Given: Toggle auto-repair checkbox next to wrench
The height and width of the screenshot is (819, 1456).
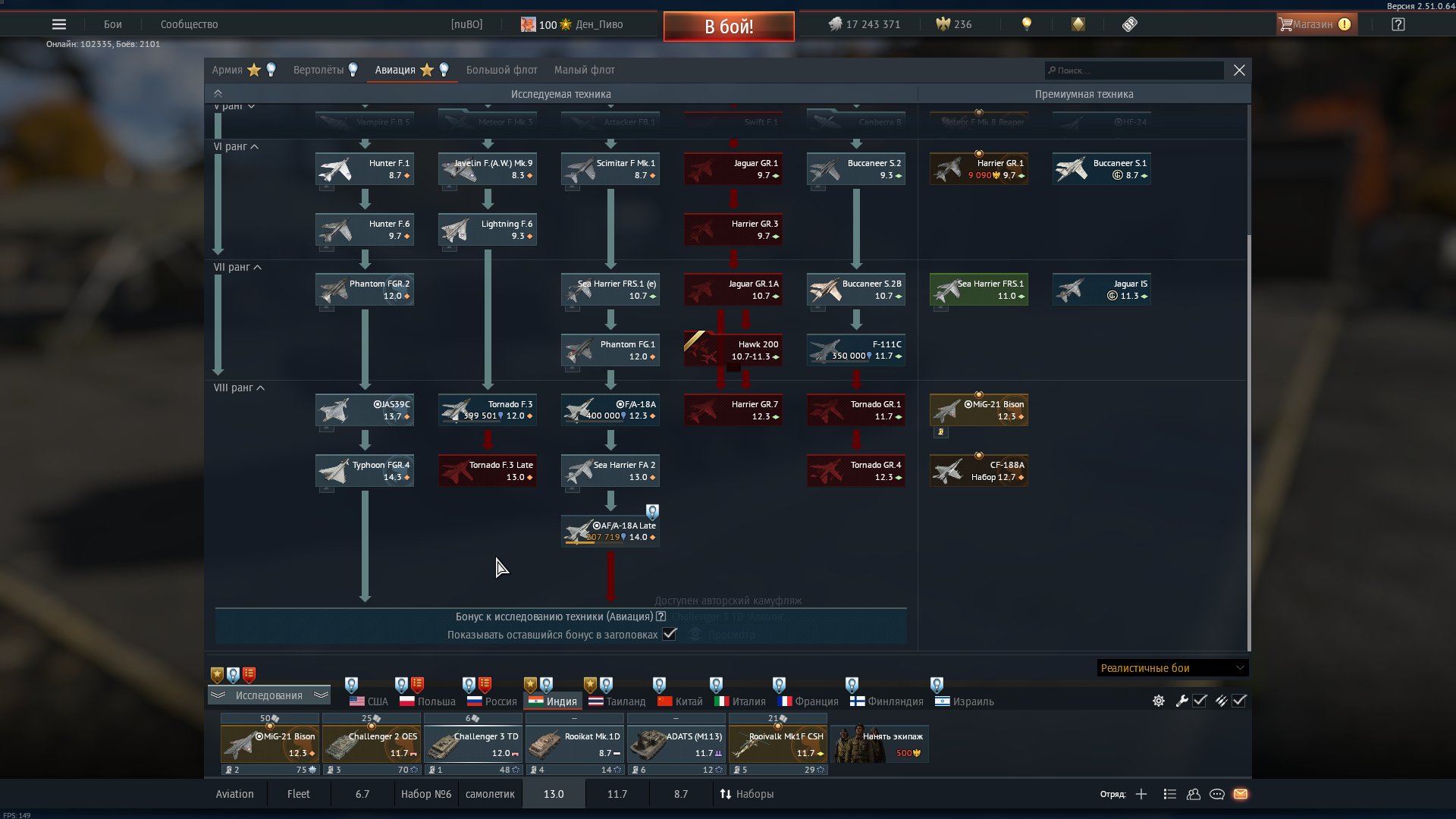Looking at the screenshot, I should tap(1200, 701).
